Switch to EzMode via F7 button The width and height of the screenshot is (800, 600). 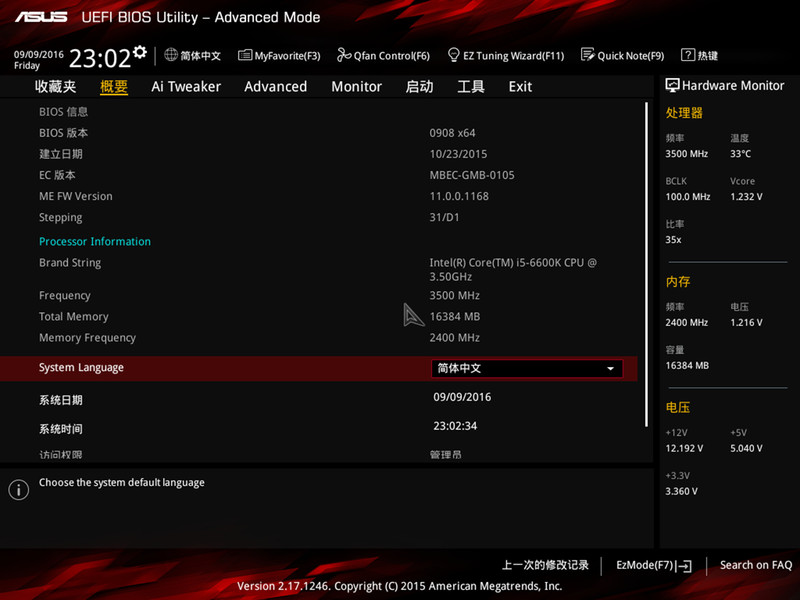point(652,565)
